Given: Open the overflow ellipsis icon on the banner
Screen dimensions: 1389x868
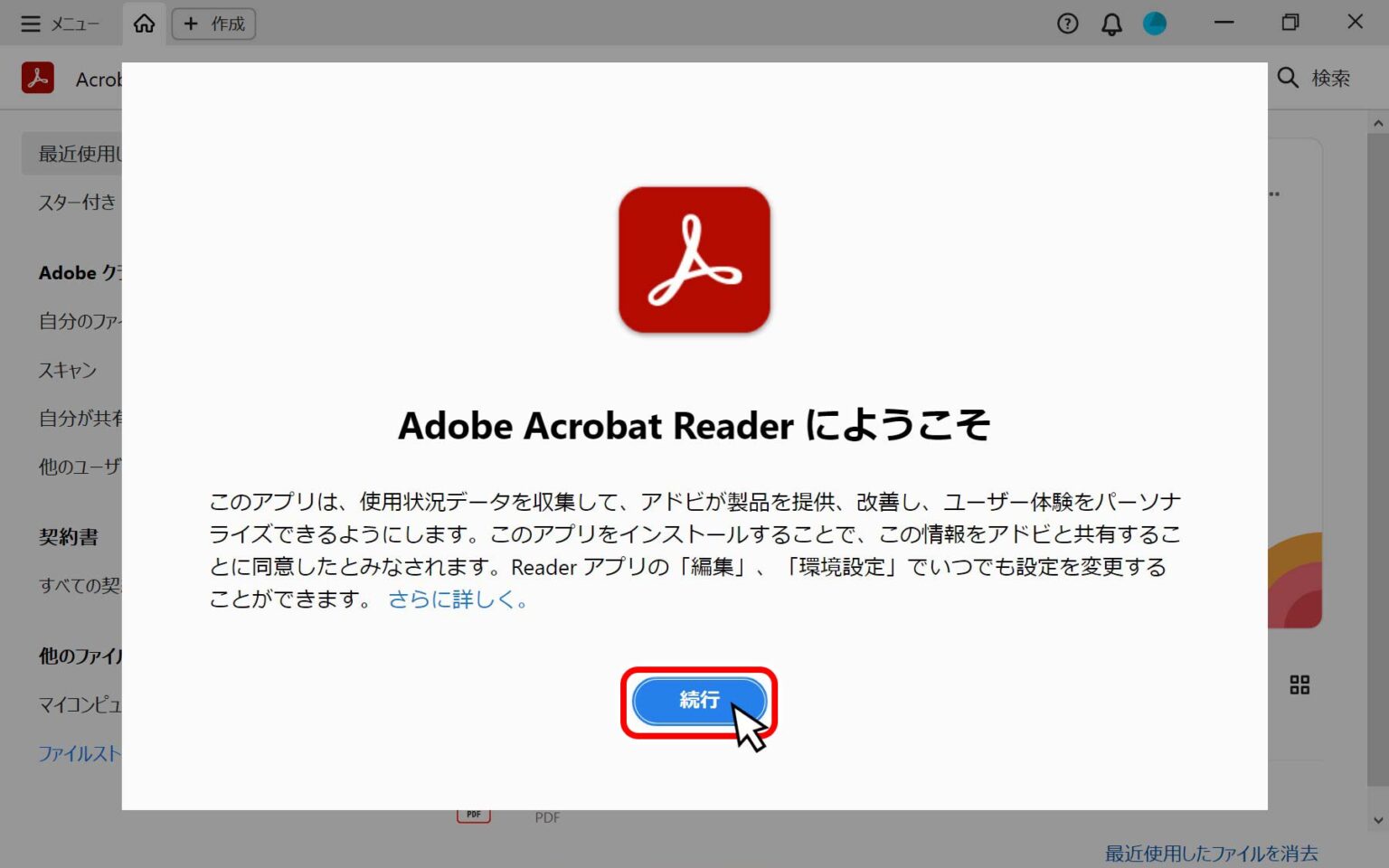Looking at the screenshot, I should [1275, 193].
